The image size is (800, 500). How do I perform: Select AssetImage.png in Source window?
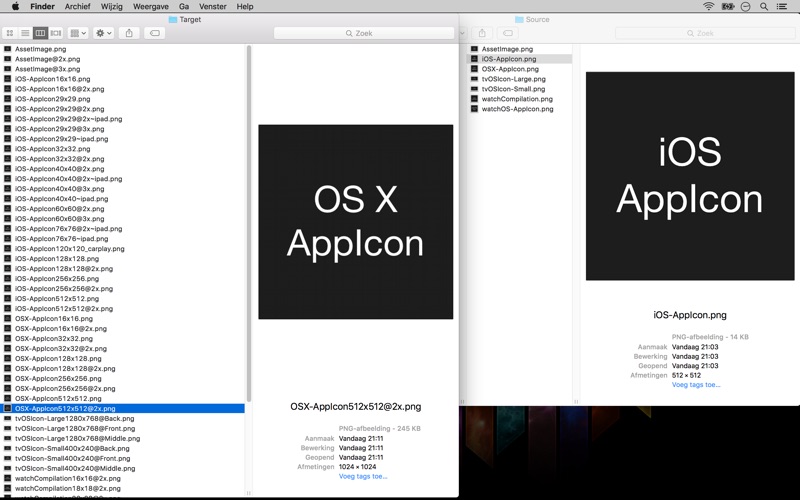click(519, 49)
